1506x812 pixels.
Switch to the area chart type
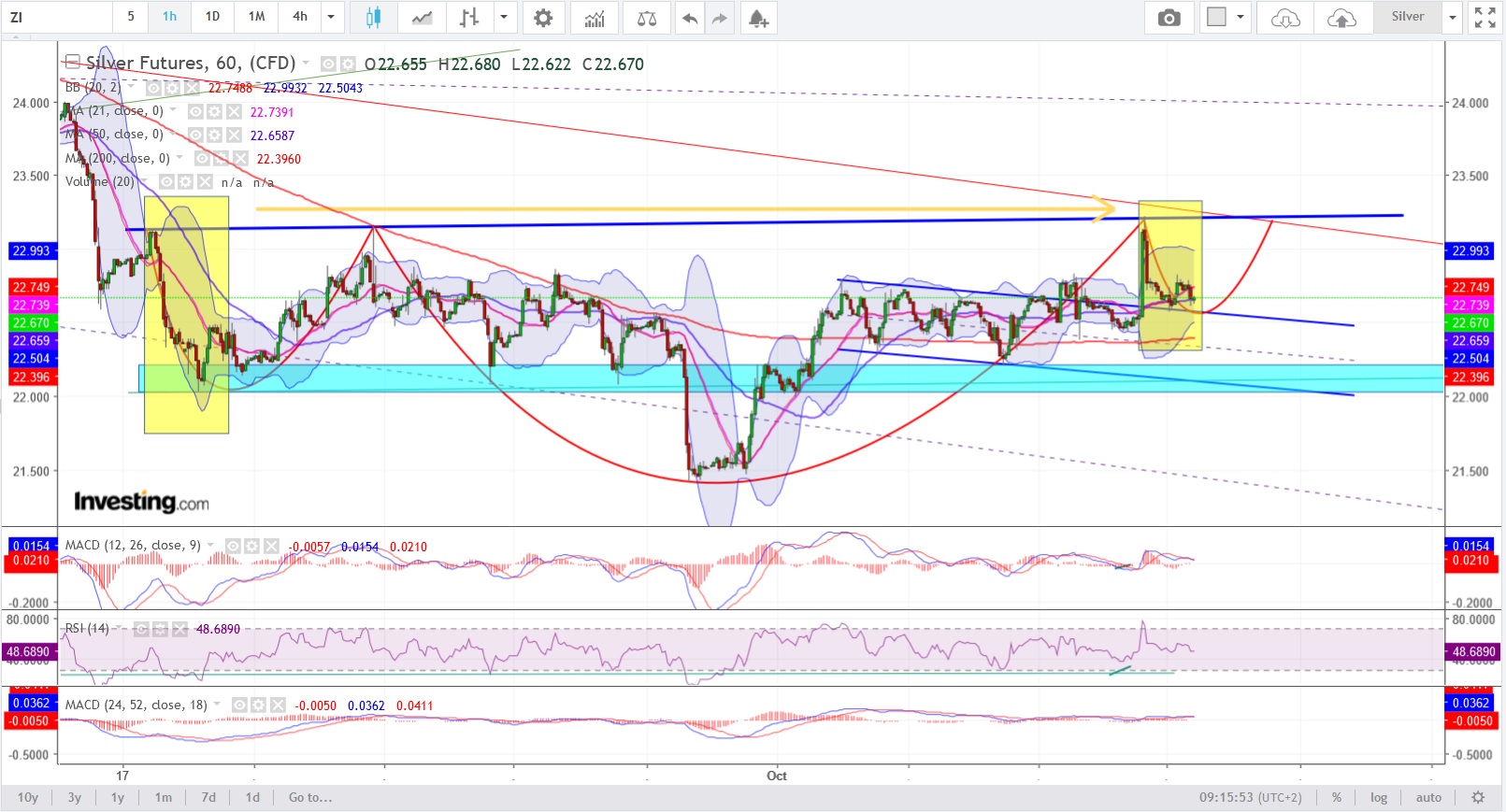(422, 17)
